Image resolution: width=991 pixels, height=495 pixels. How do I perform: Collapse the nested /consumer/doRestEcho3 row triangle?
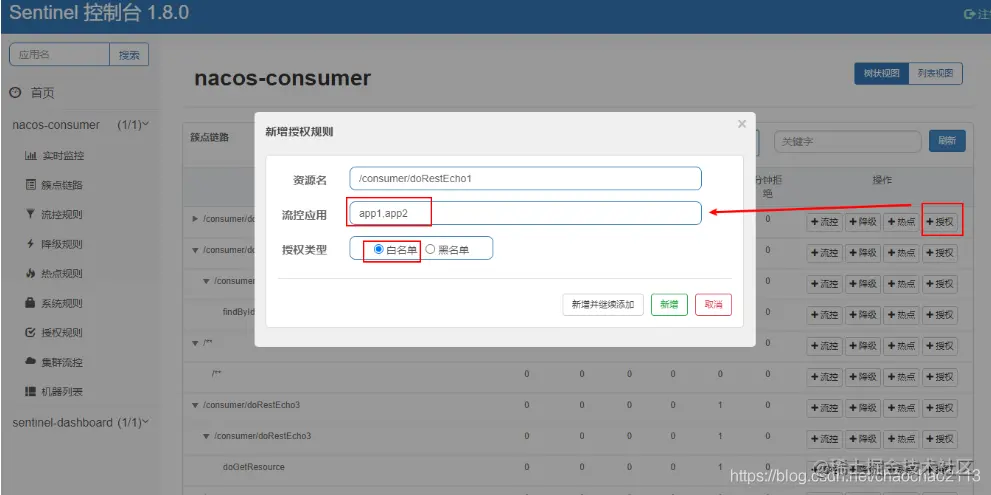point(206,436)
